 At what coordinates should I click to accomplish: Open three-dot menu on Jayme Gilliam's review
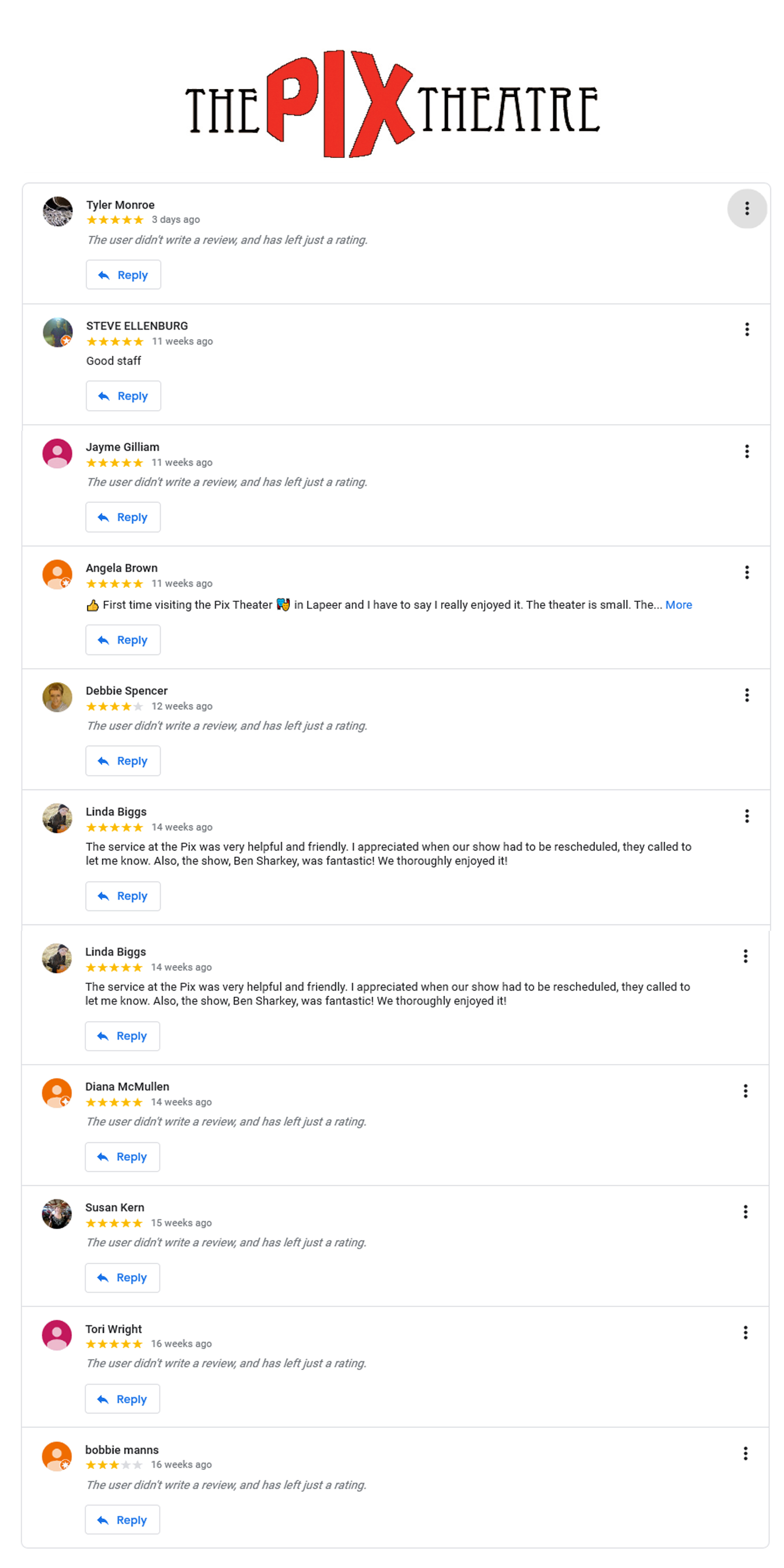747,451
